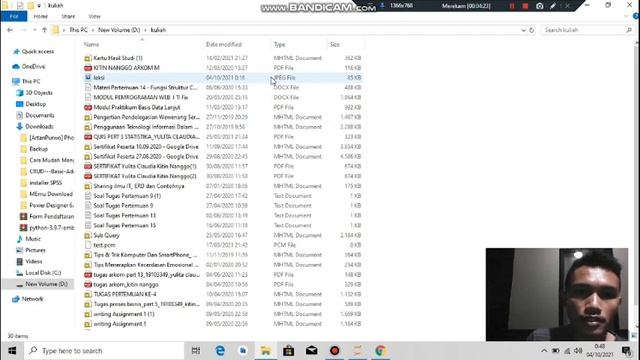Open Downloads in navigation pane
Screen dimensions: 640x360
pyautogui.click(x=39, y=127)
